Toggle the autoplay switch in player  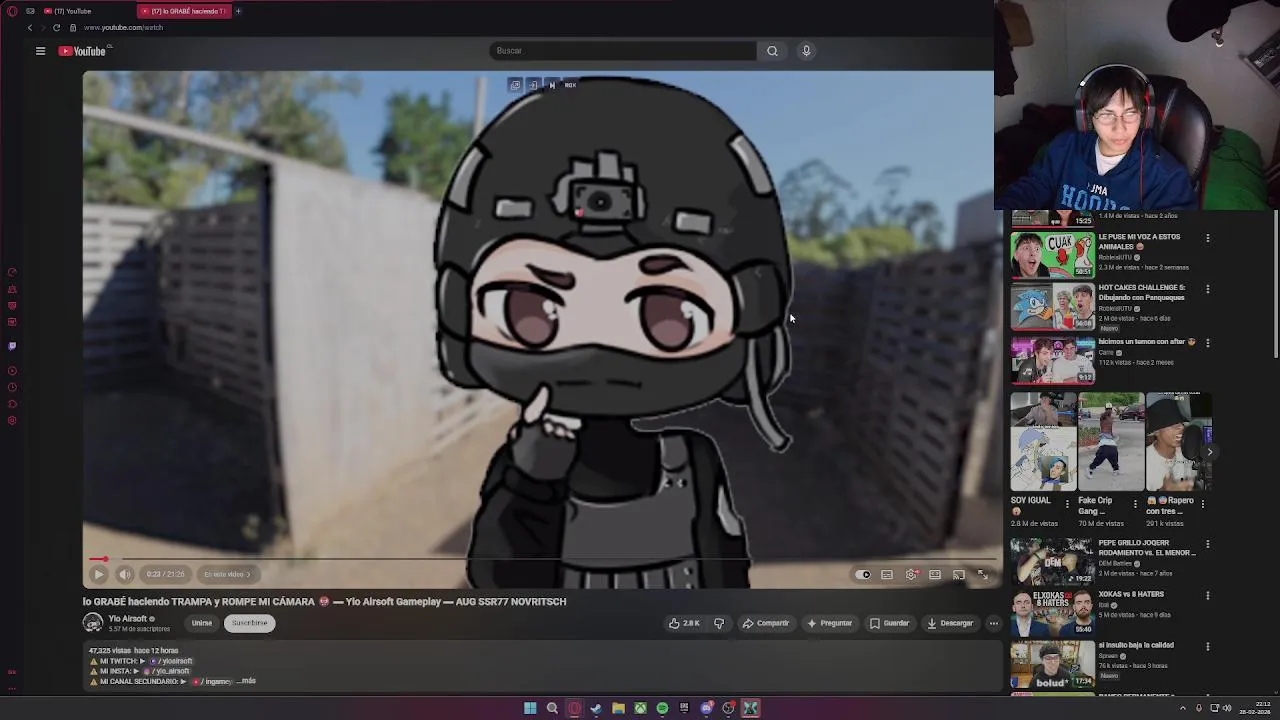(863, 575)
